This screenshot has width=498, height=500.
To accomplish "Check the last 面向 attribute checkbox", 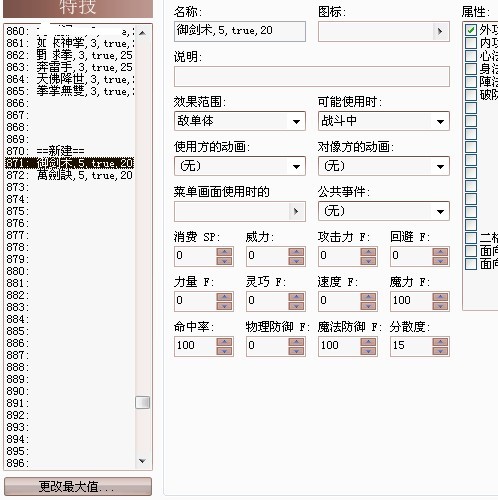I will [x=471, y=264].
